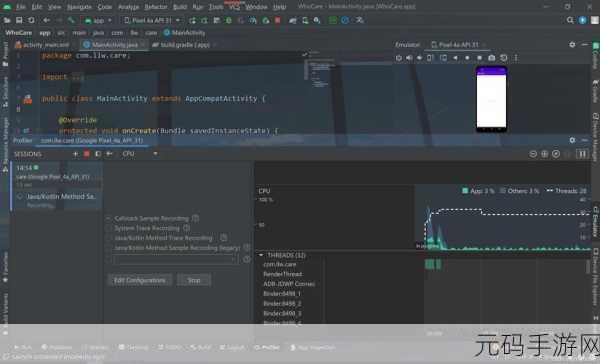
Task: Click the MainActivity breadcrumb item
Action: (184, 33)
